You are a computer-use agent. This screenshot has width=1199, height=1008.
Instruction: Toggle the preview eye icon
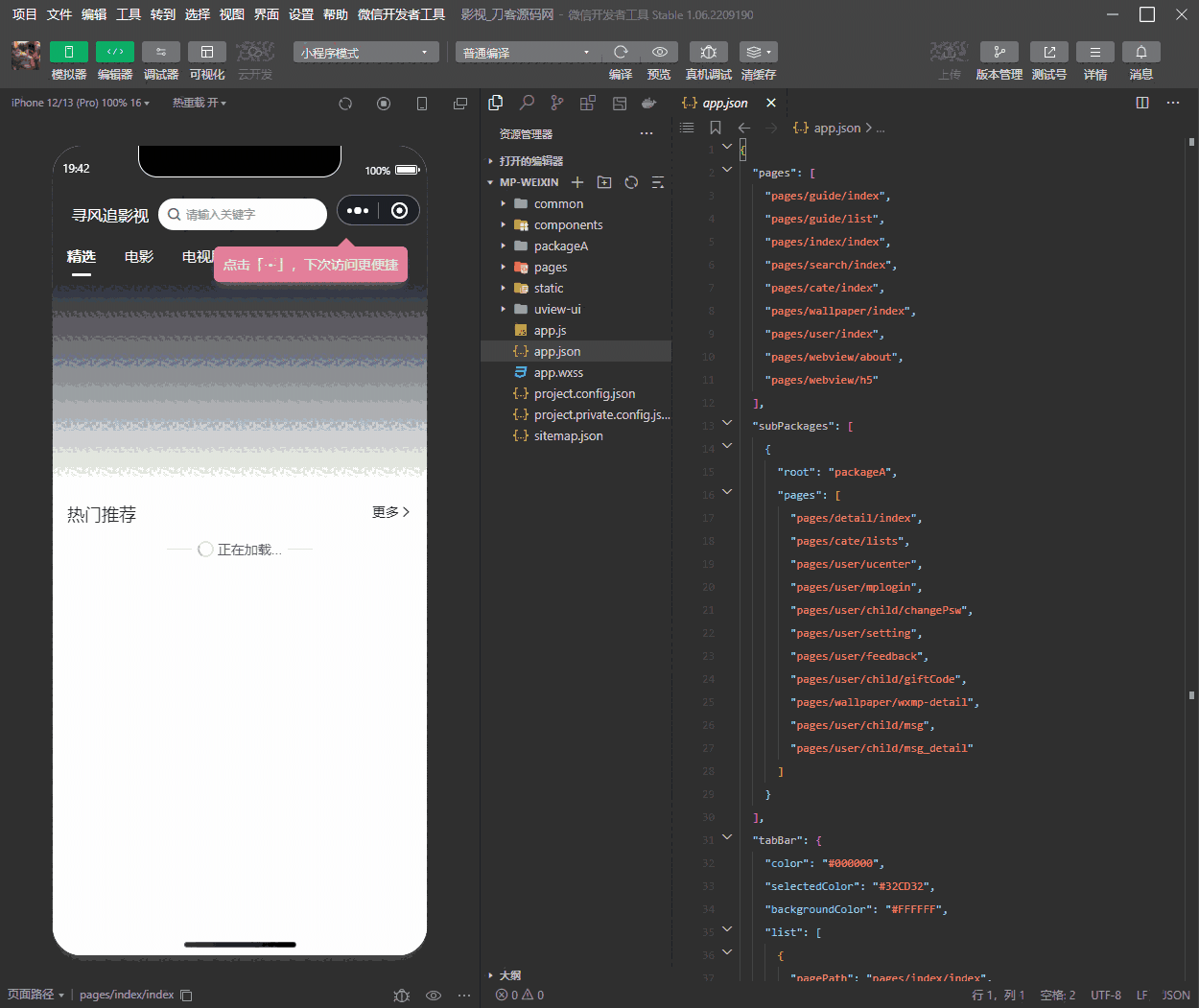pos(659,52)
